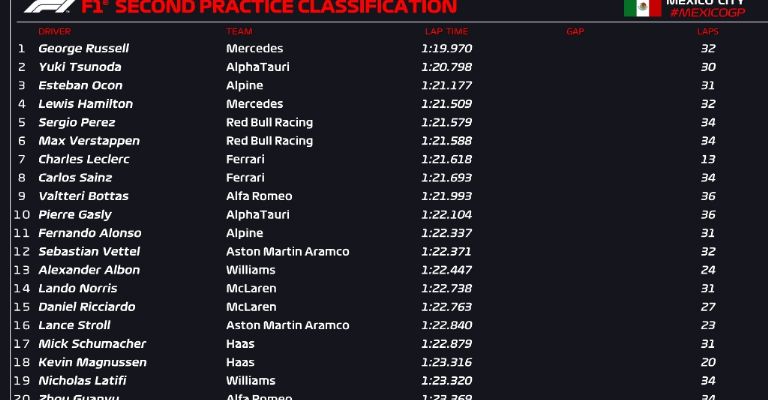Open the #MEXICOGP hashtag

pyautogui.click(x=707, y=13)
